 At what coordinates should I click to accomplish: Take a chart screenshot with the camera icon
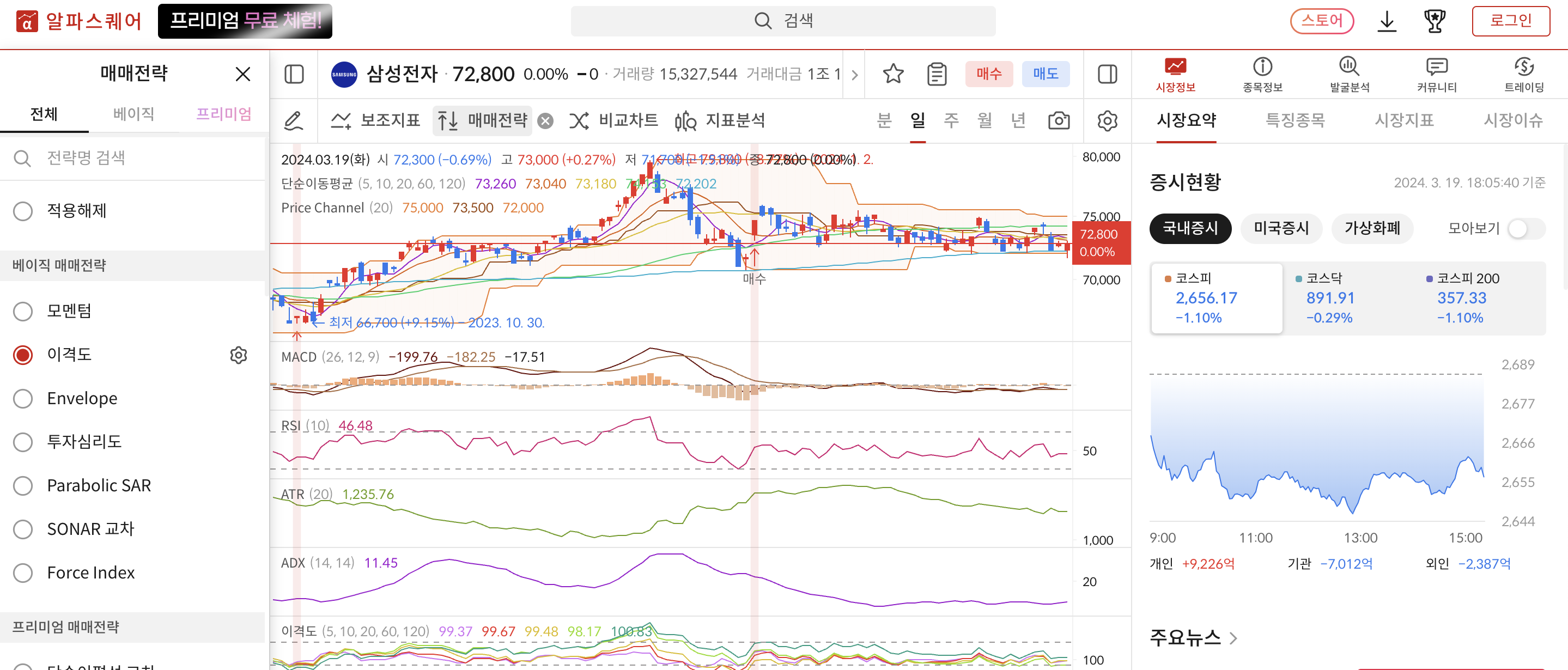click(x=1059, y=120)
